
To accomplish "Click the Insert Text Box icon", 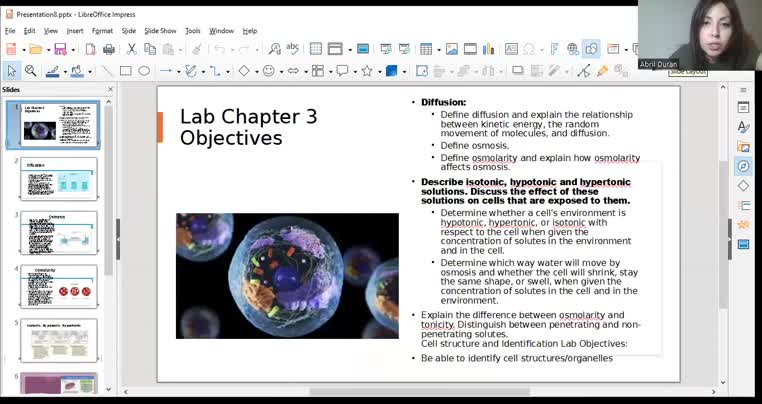I will tap(511, 49).
